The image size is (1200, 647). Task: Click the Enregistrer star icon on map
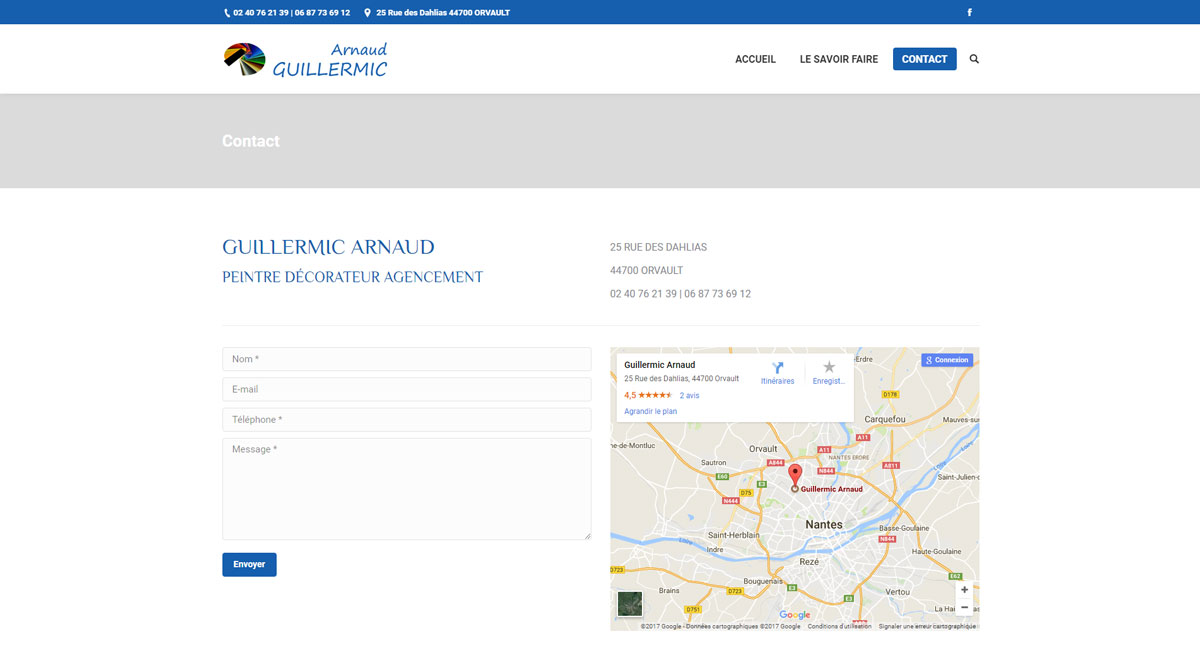pyautogui.click(x=828, y=369)
